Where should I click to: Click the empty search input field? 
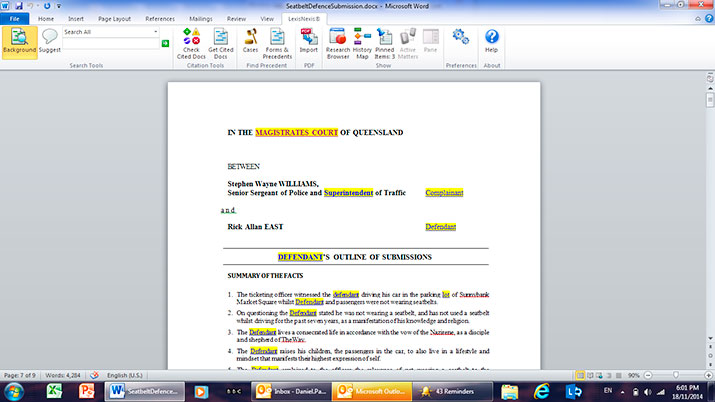[x=111, y=43]
